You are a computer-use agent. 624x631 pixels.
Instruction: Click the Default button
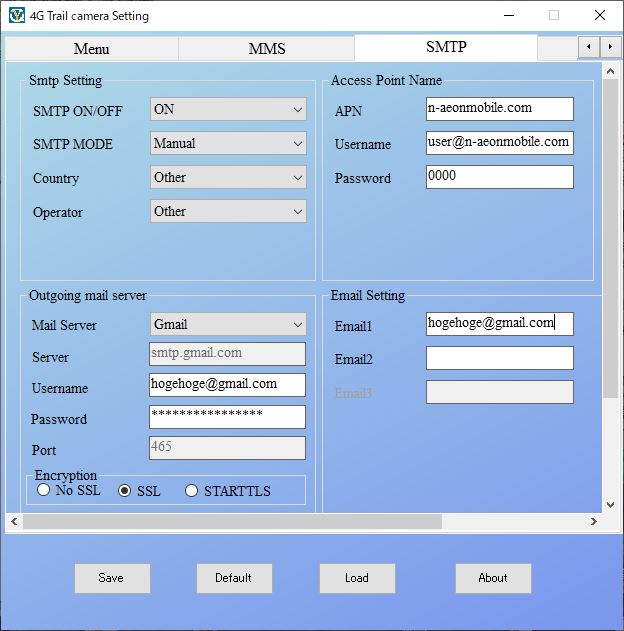(234, 578)
